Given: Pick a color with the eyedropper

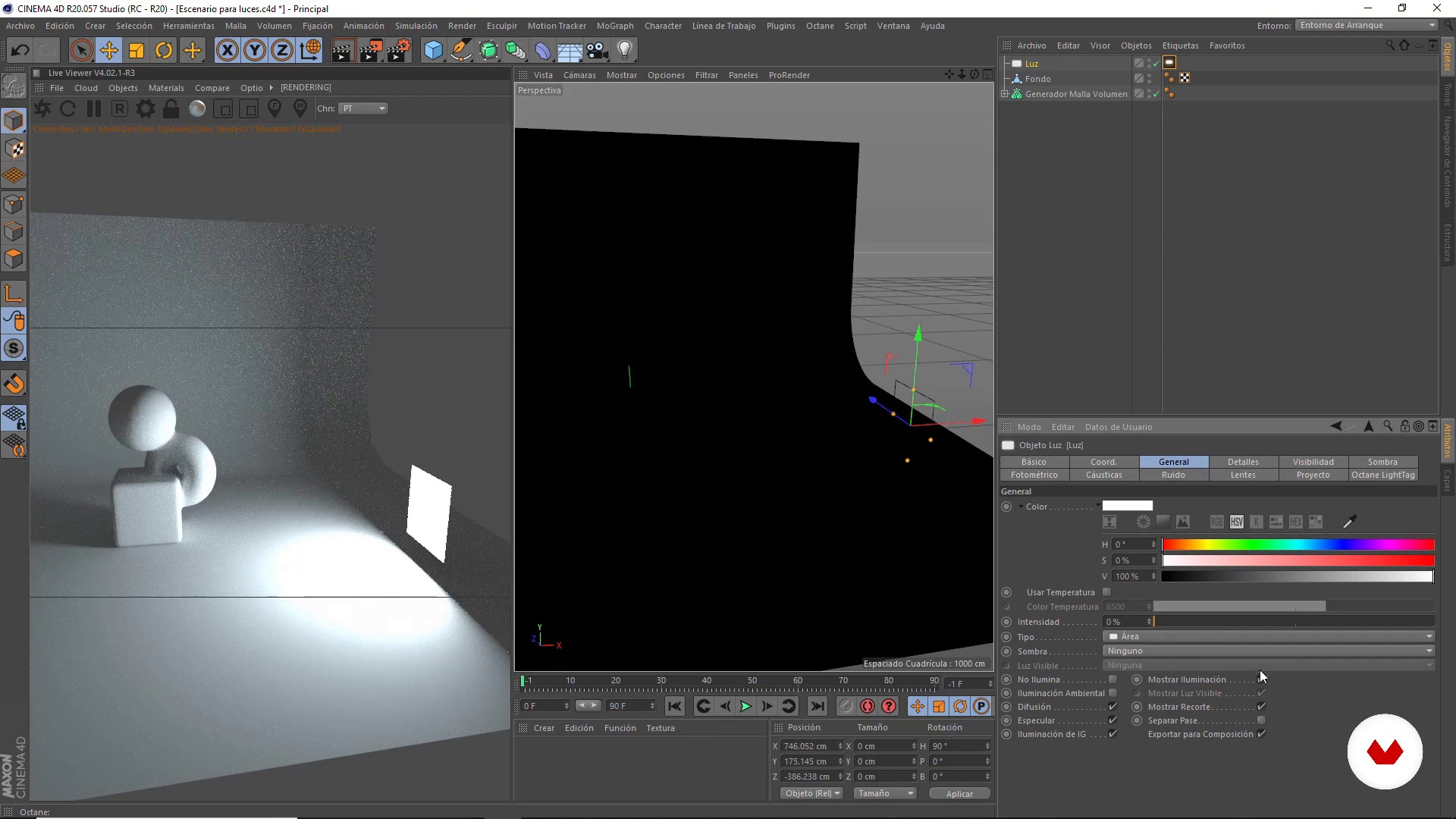Looking at the screenshot, I should (x=1349, y=522).
